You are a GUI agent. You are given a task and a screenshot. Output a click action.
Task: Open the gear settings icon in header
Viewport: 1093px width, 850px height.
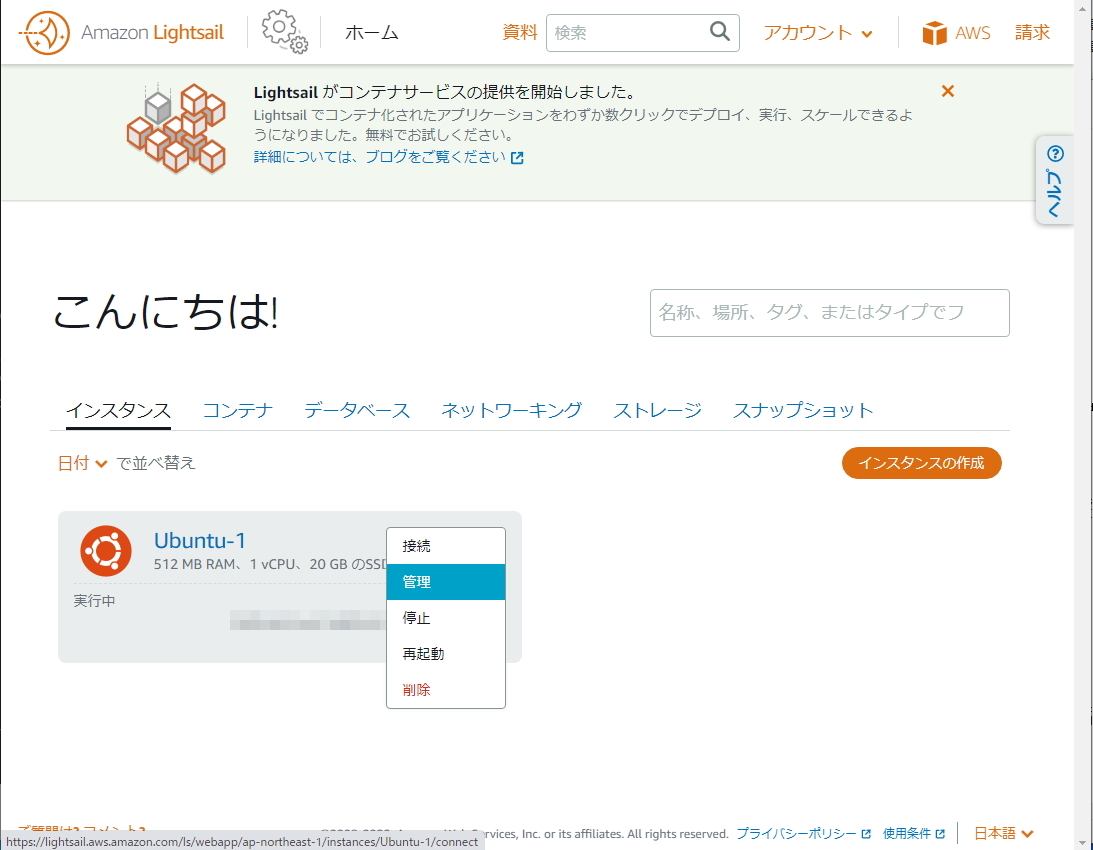284,31
